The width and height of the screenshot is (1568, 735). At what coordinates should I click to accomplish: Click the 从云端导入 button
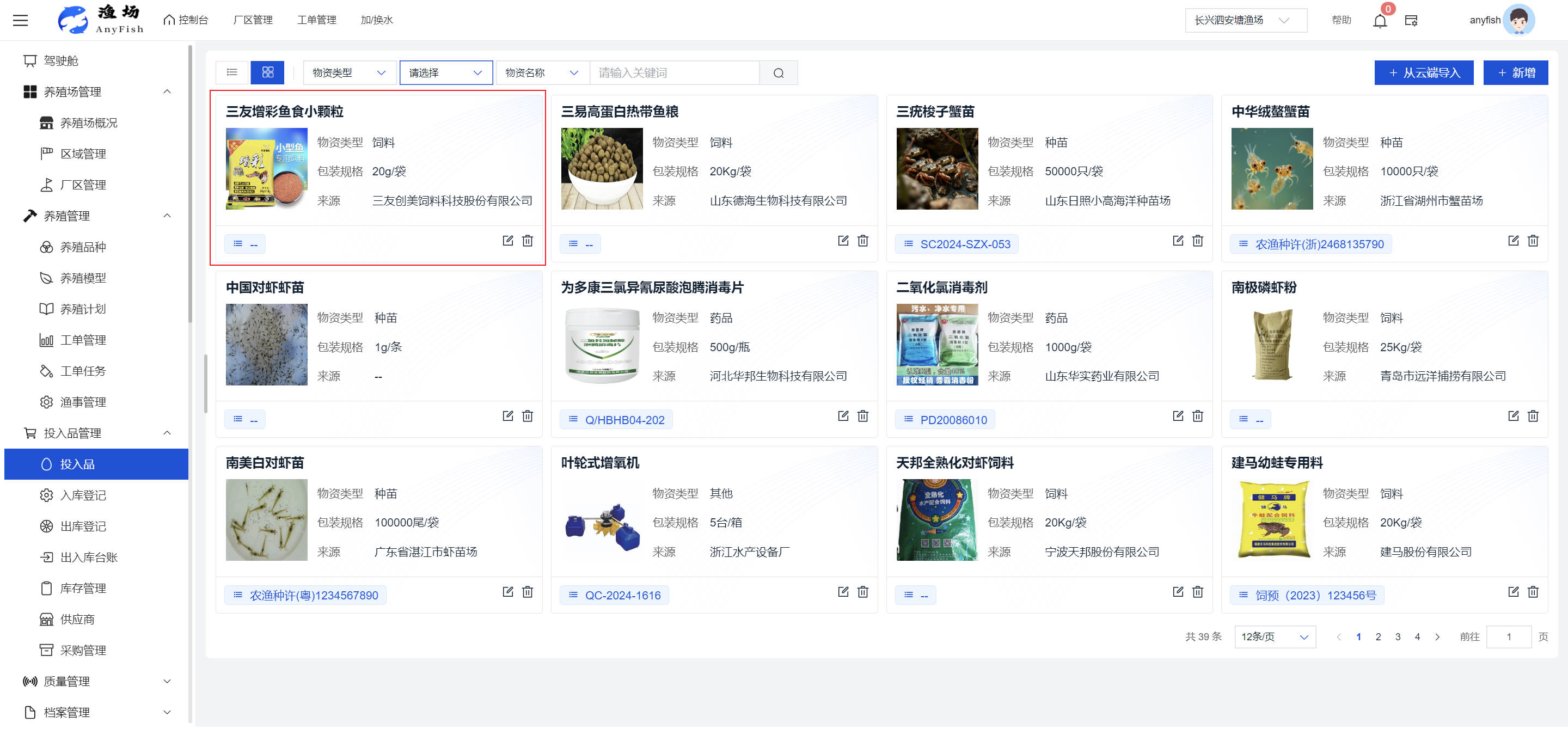point(1423,73)
